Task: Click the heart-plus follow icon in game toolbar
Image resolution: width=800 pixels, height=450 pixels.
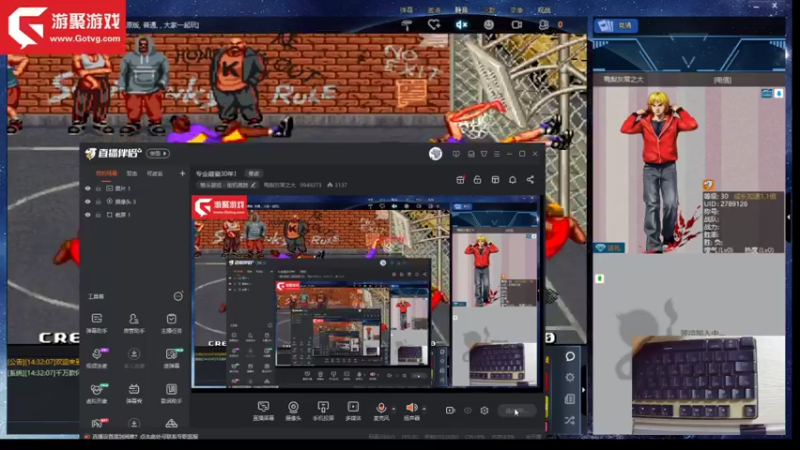Action: (x=434, y=24)
